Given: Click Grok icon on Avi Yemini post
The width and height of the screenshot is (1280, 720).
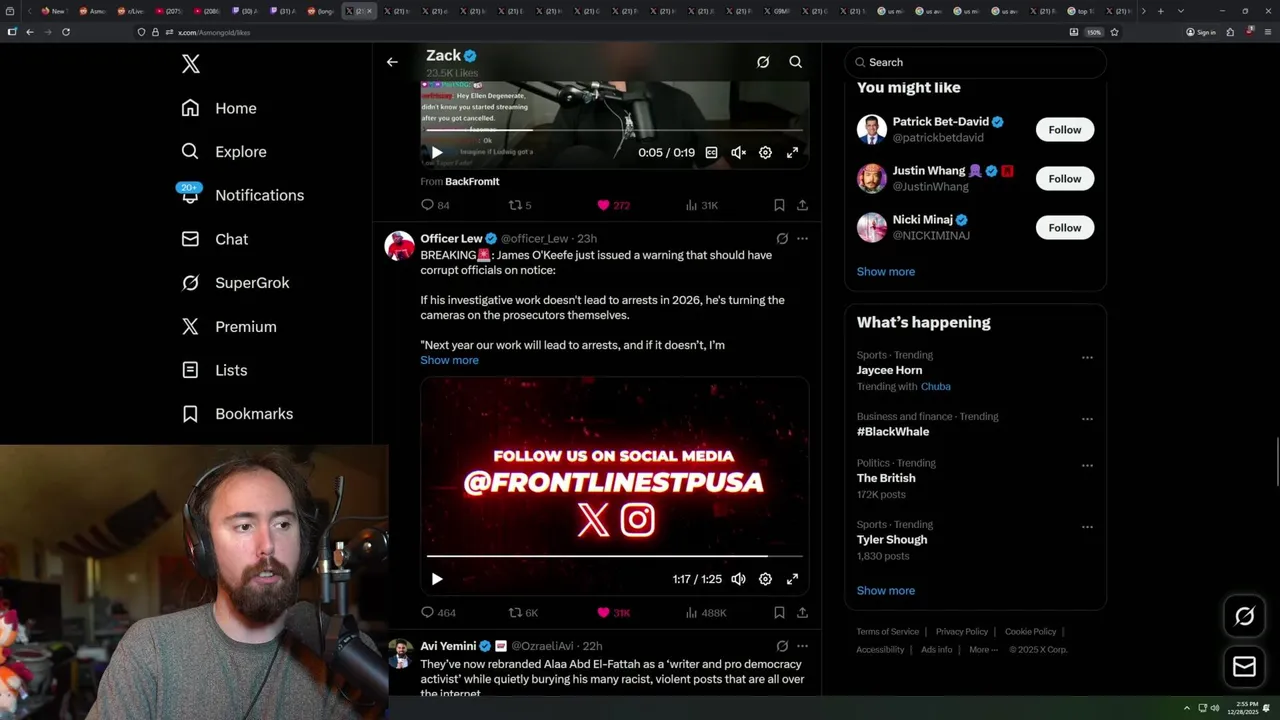Looking at the screenshot, I should click(782, 646).
